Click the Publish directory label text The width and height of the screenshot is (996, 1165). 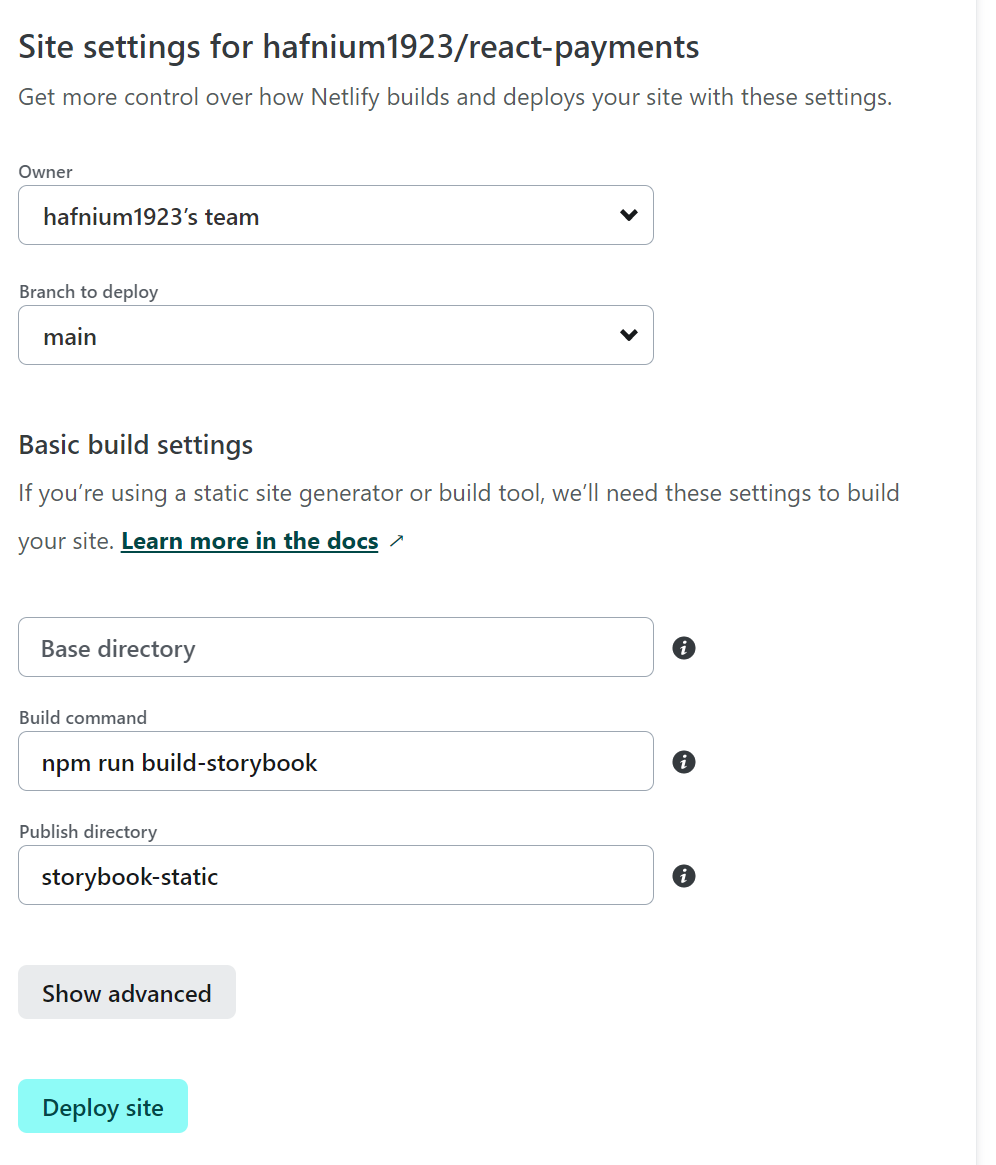pyautogui.click(x=88, y=832)
